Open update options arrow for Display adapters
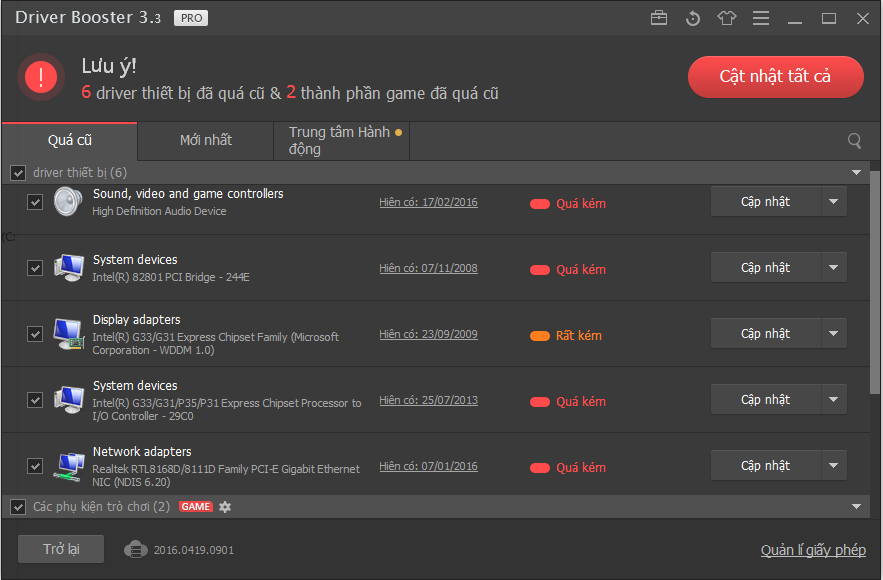This screenshot has height=580, width=883. [833, 333]
